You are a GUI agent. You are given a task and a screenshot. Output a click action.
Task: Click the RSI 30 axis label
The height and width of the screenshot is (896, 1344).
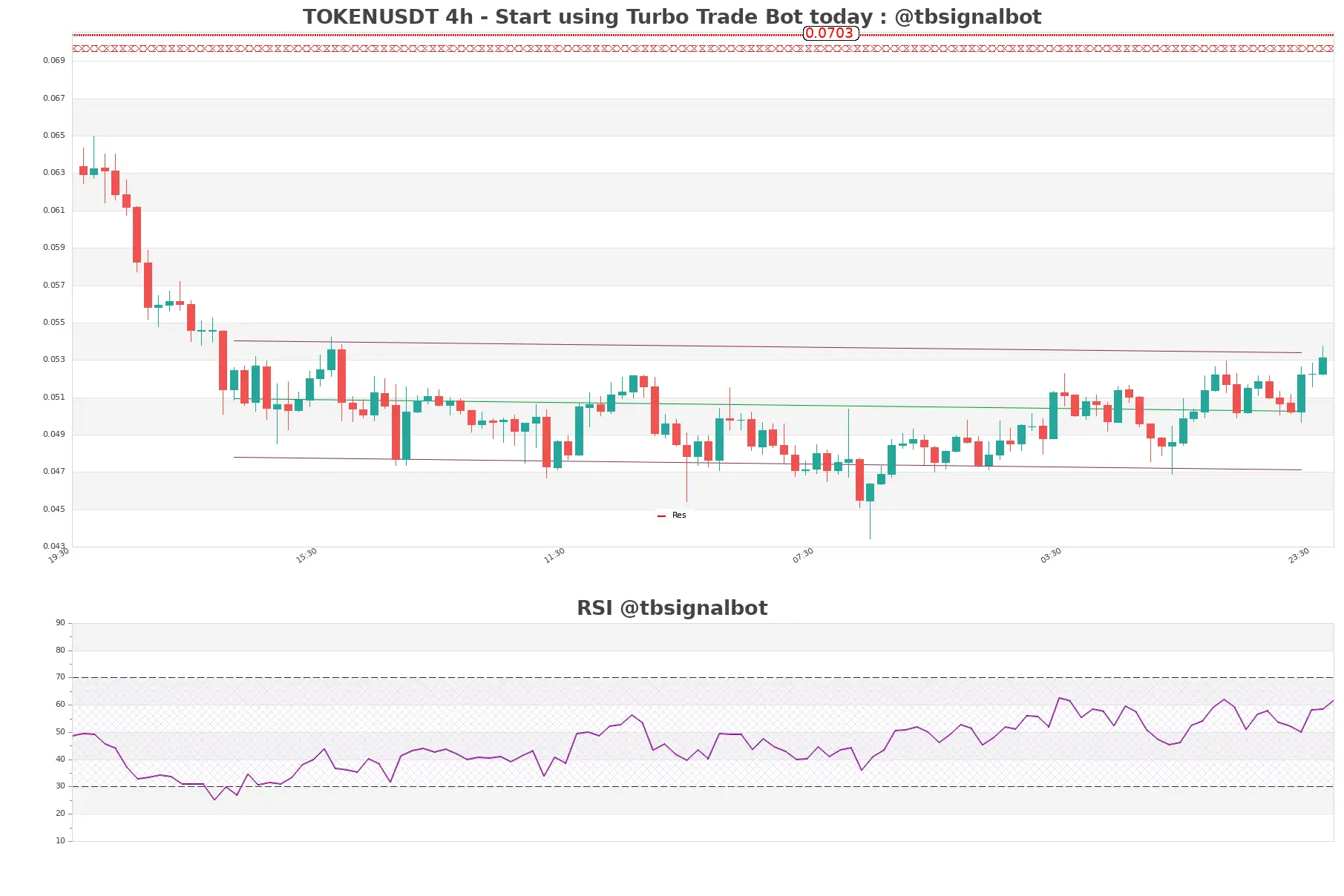tap(60, 786)
